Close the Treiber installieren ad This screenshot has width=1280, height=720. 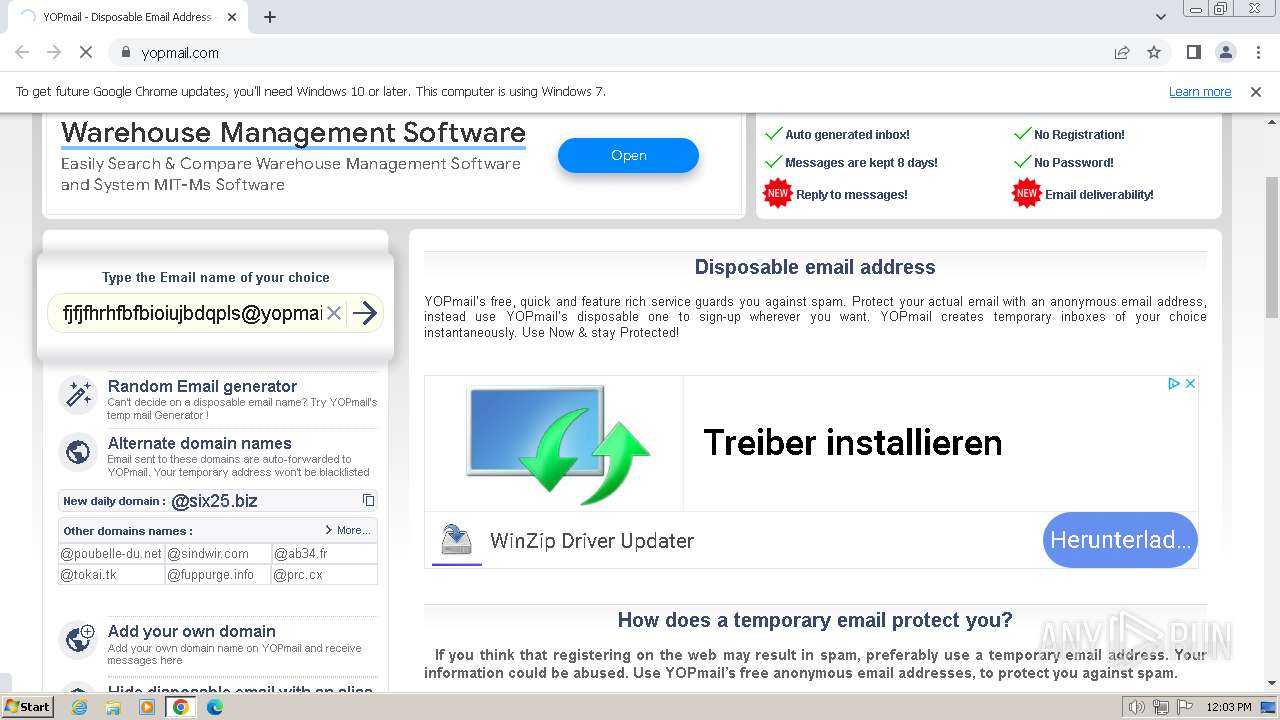tap(1190, 383)
